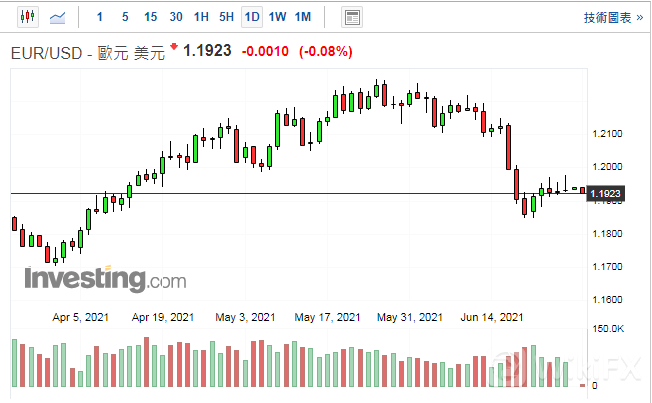Image resolution: width=652 pixels, height=403 pixels.
Task: Open the news panel icon in toolbar
Action: (x=351, y=17)
